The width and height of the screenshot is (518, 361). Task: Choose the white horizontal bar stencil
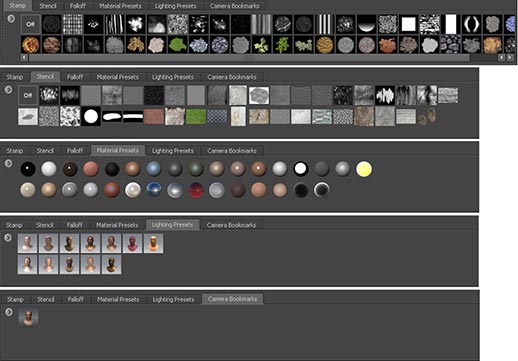pos(133,116)
